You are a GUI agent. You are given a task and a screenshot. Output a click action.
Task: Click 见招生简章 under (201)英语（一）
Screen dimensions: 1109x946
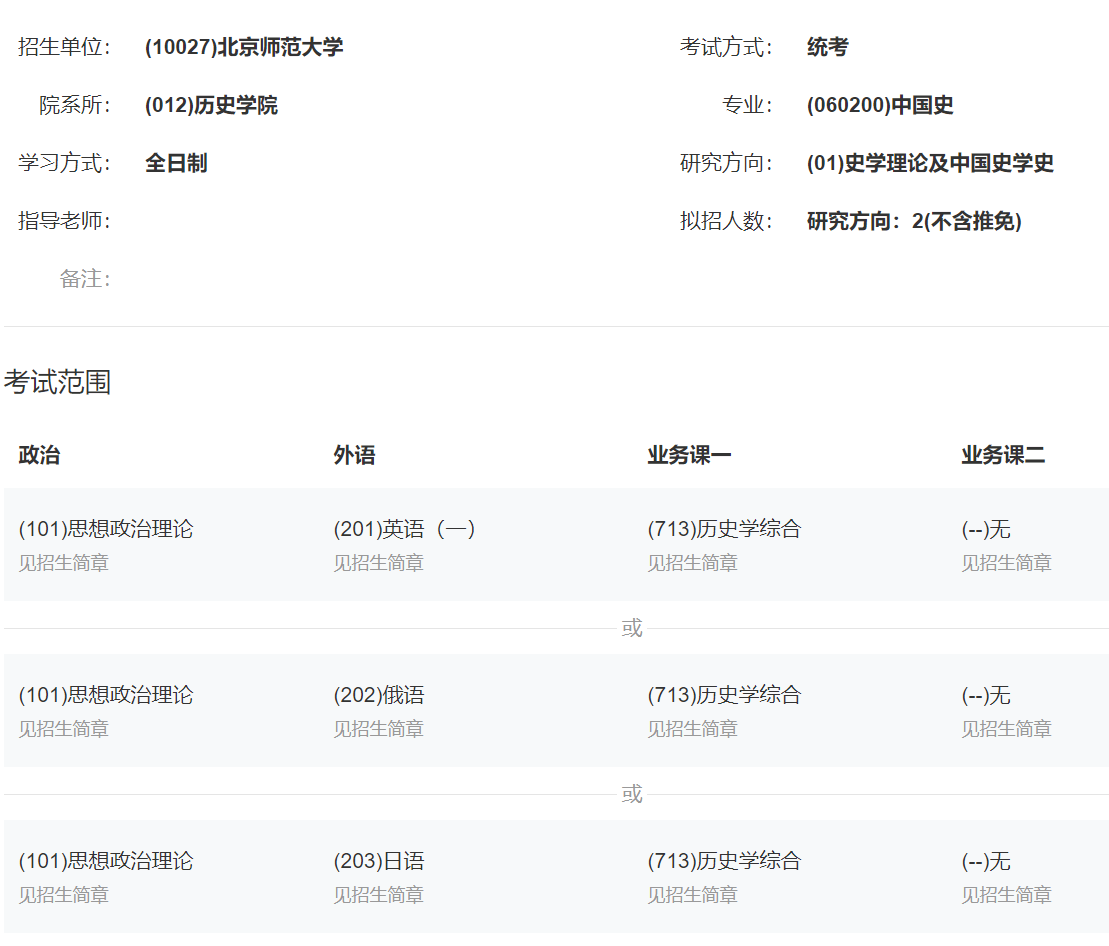[378, 563]
